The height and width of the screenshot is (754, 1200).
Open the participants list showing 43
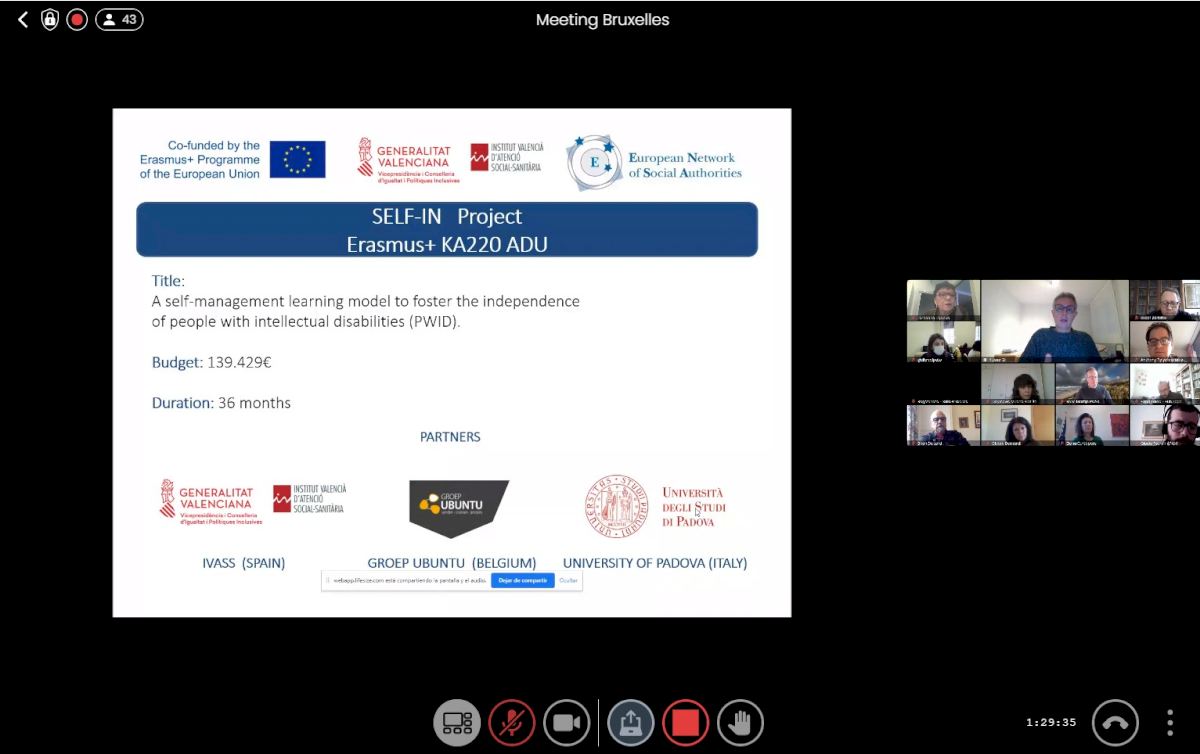(119, 20)
